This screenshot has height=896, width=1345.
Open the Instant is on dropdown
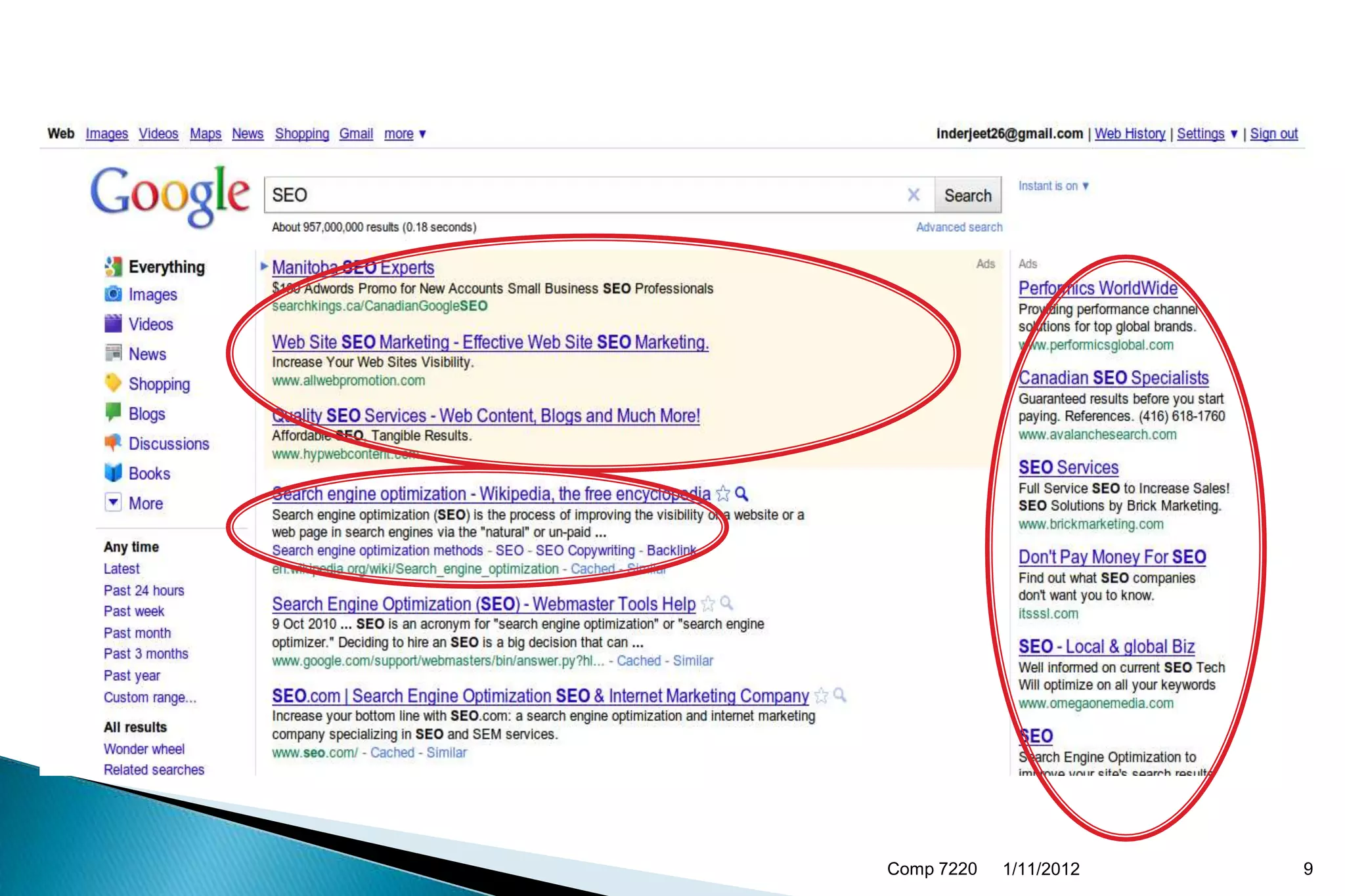pyautogui.click(x=1053, y=186)
